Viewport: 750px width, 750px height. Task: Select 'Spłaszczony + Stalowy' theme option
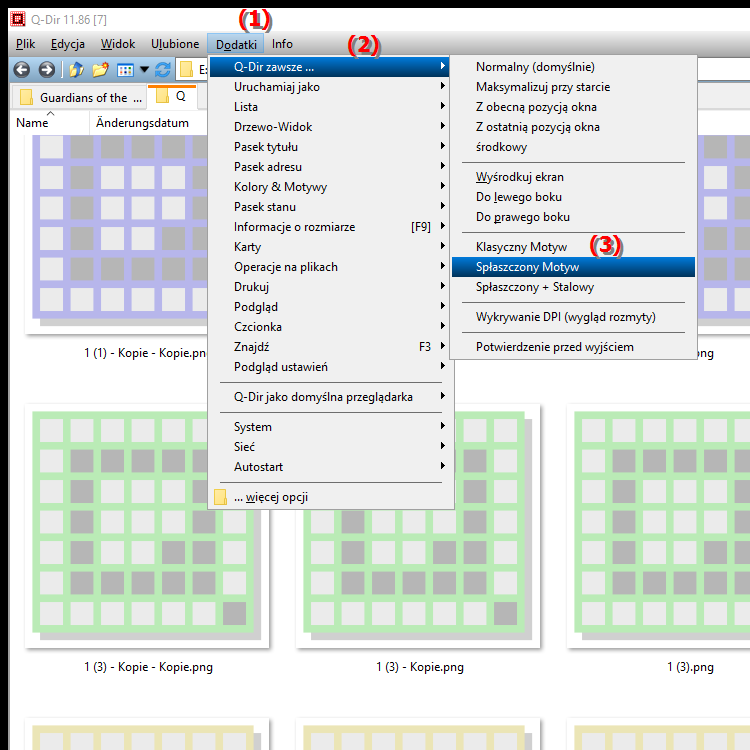(573, 287)
